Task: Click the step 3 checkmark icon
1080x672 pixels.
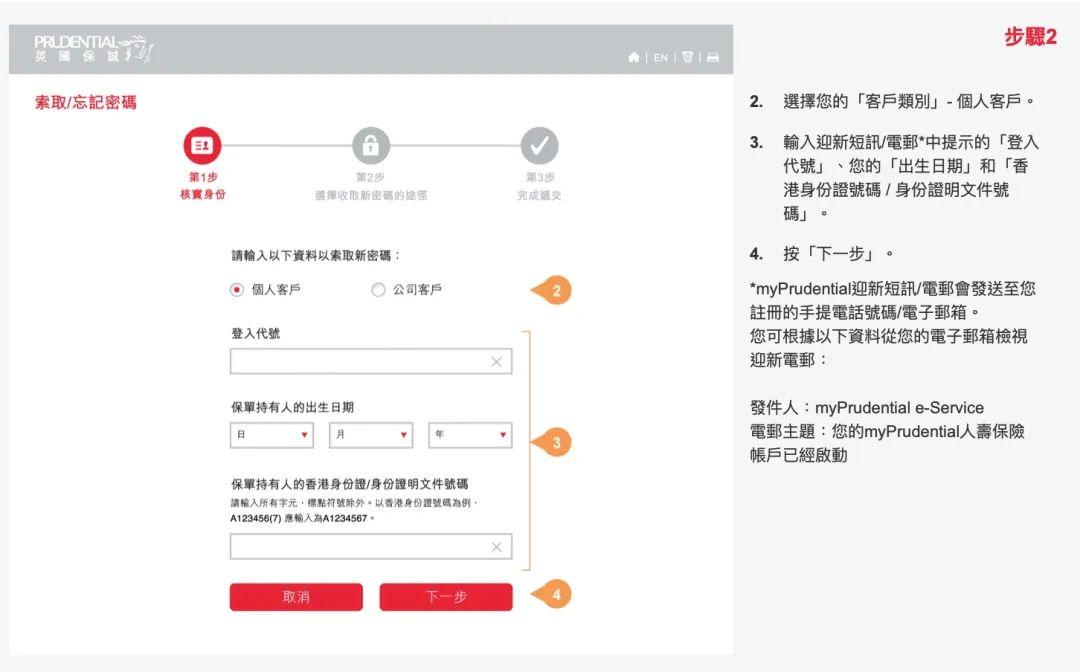Action: [540, 147]
